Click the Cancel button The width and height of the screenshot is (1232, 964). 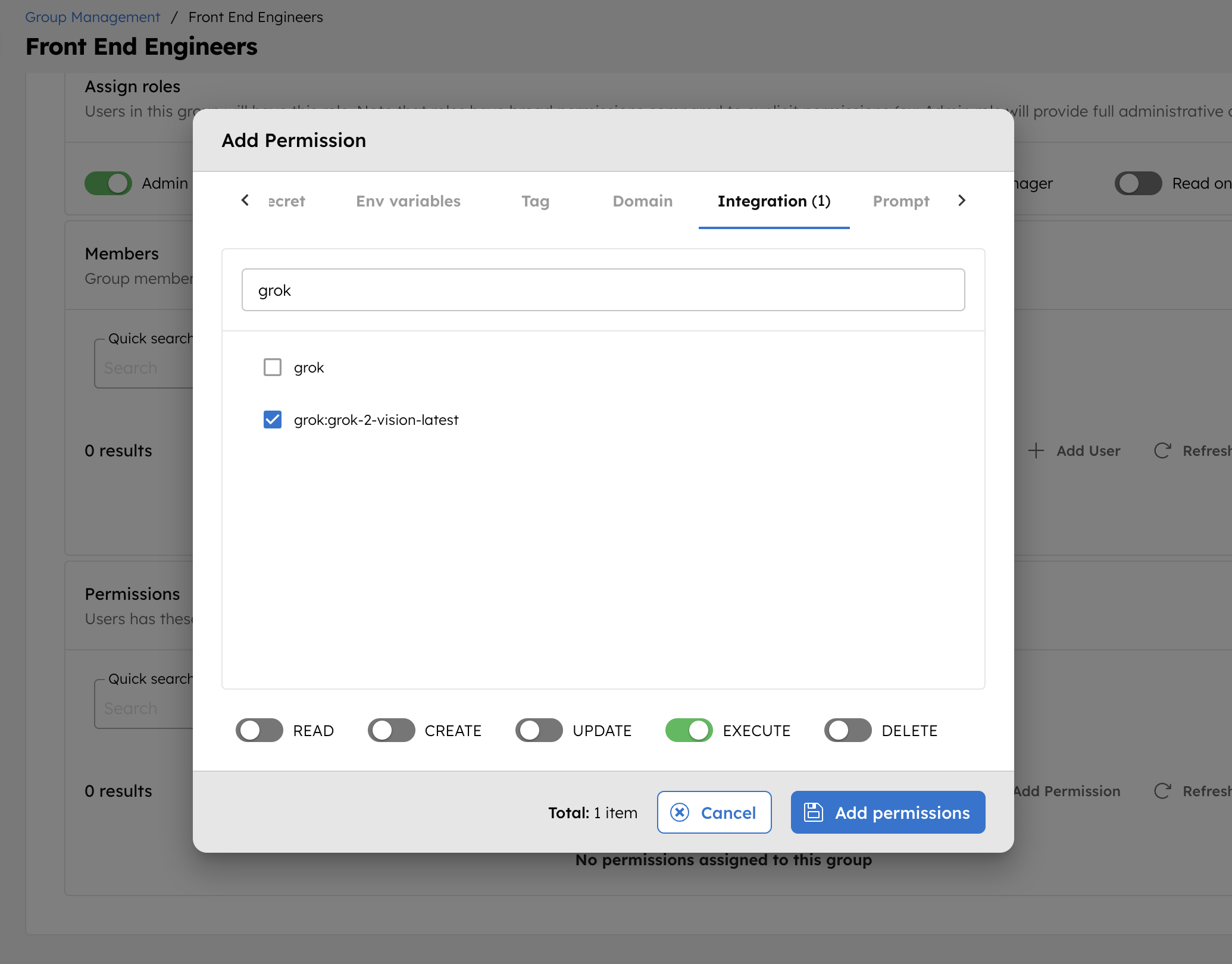[x=714, y=812]
